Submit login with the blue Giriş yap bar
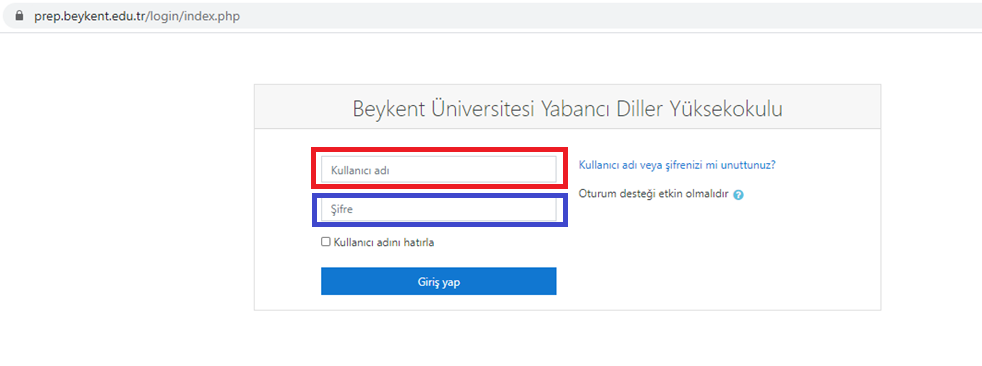Image resolution: width=982 pixels, height=366 pixels. (x=438, y=281)
